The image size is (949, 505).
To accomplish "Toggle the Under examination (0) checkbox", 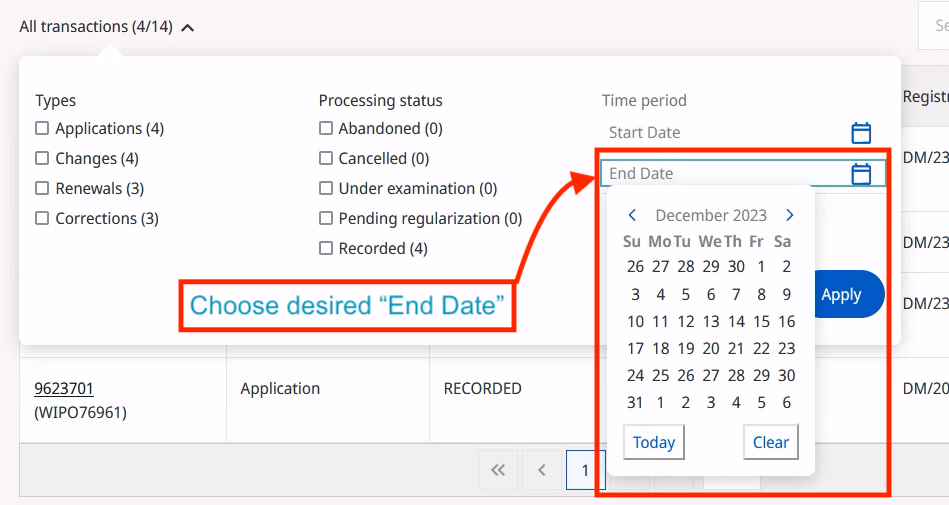I will [326, 189].
